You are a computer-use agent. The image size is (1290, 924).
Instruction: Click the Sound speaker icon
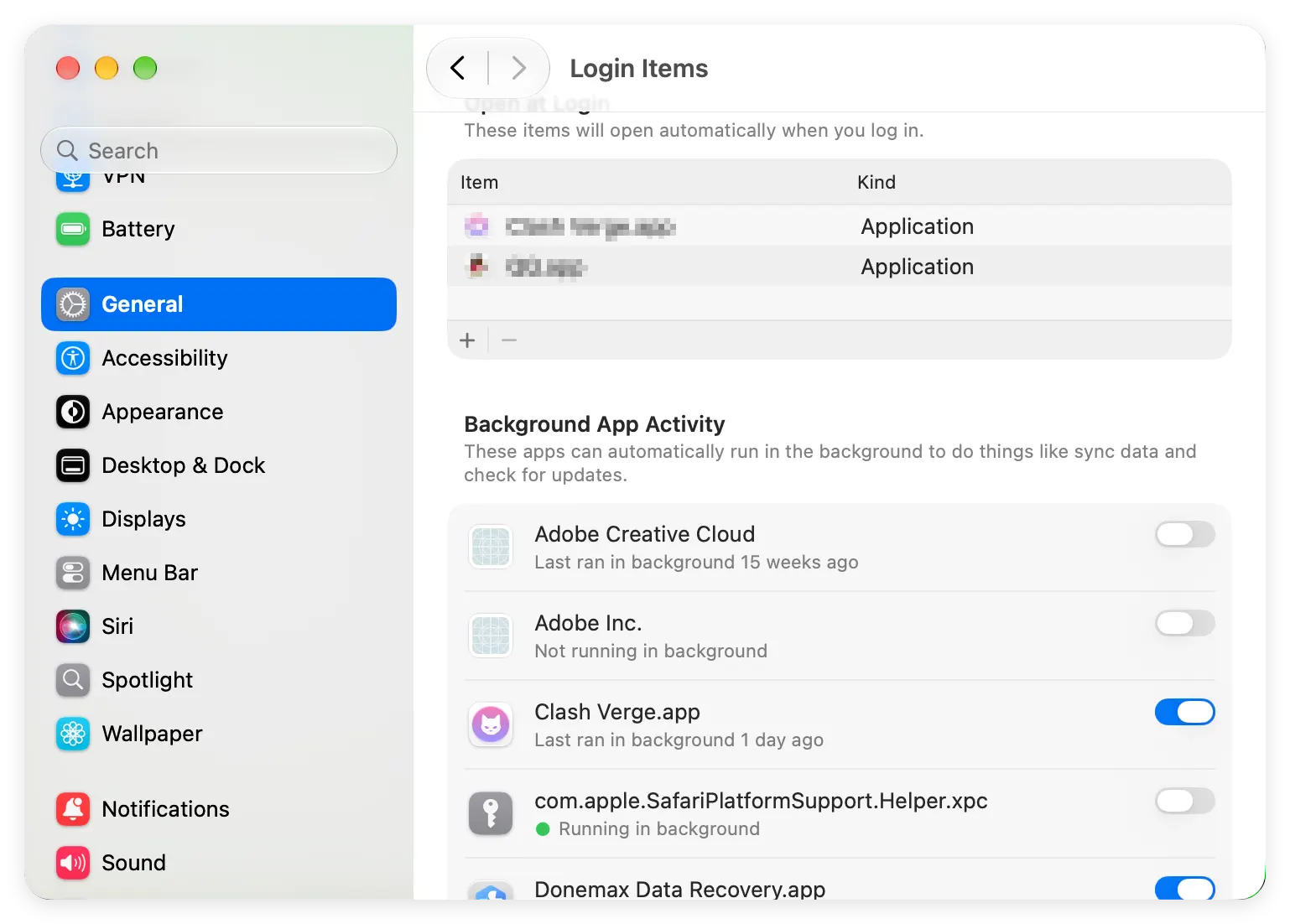[73, 863]
